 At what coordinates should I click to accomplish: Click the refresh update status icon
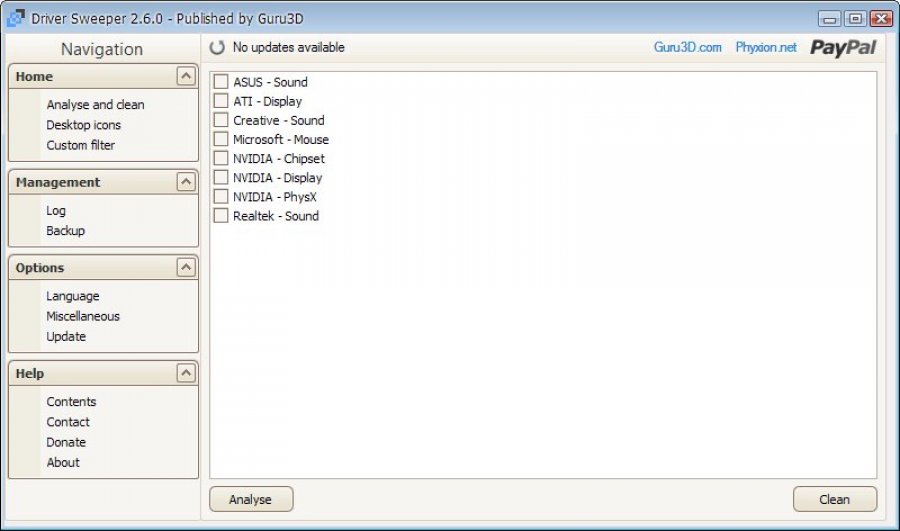coord(217,48)
